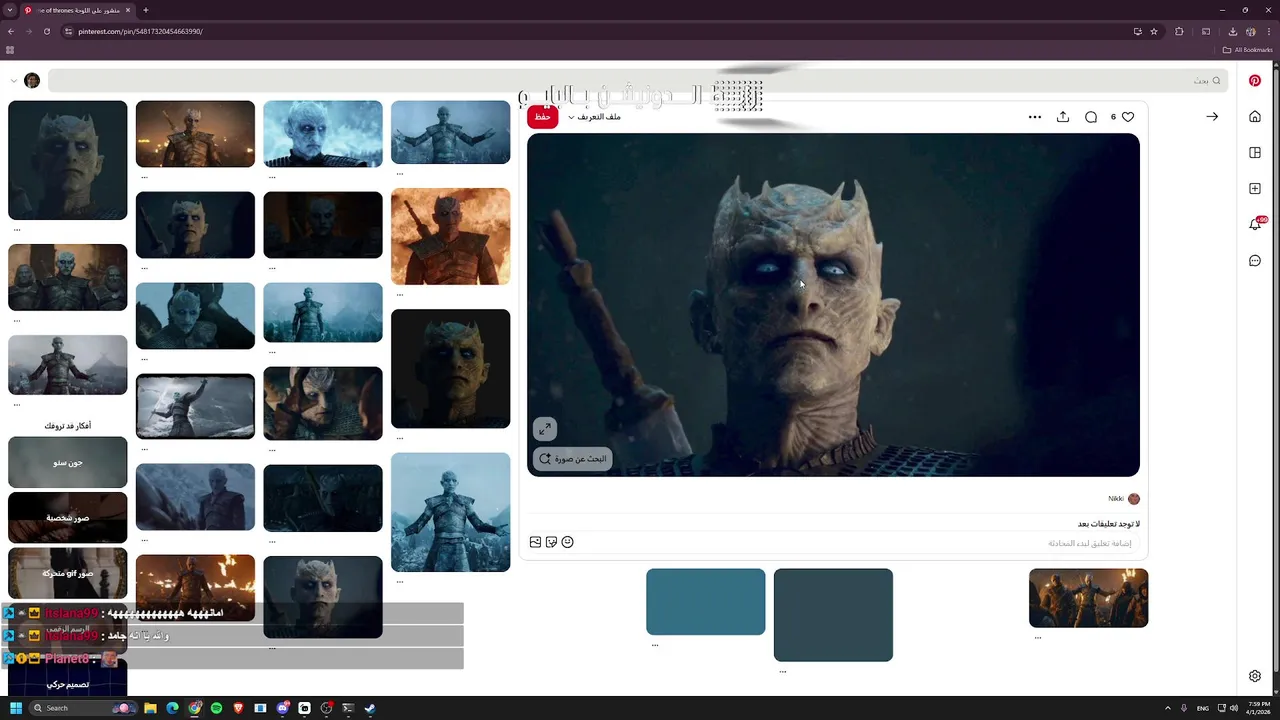This screenshot has height=720, width=1280.
Task: Open the All Bookmarks folder
Action: coord(1248,49)
